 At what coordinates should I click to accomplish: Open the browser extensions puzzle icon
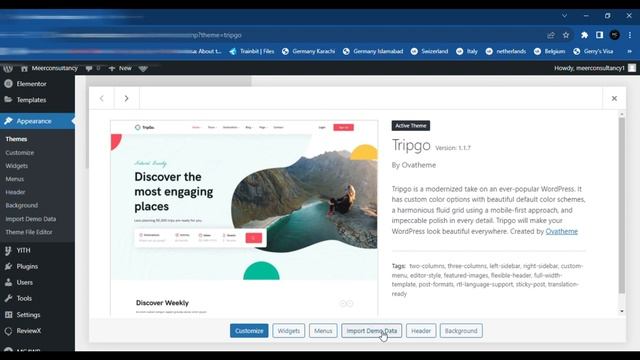[x=584, y=35]
